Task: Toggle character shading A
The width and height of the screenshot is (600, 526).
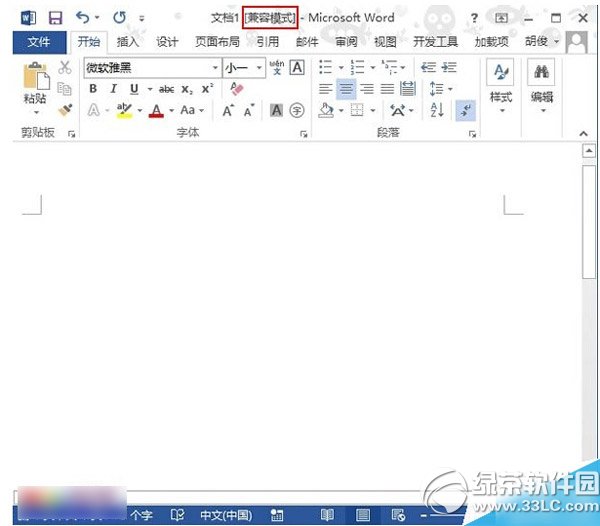Action: coord(276,111)
